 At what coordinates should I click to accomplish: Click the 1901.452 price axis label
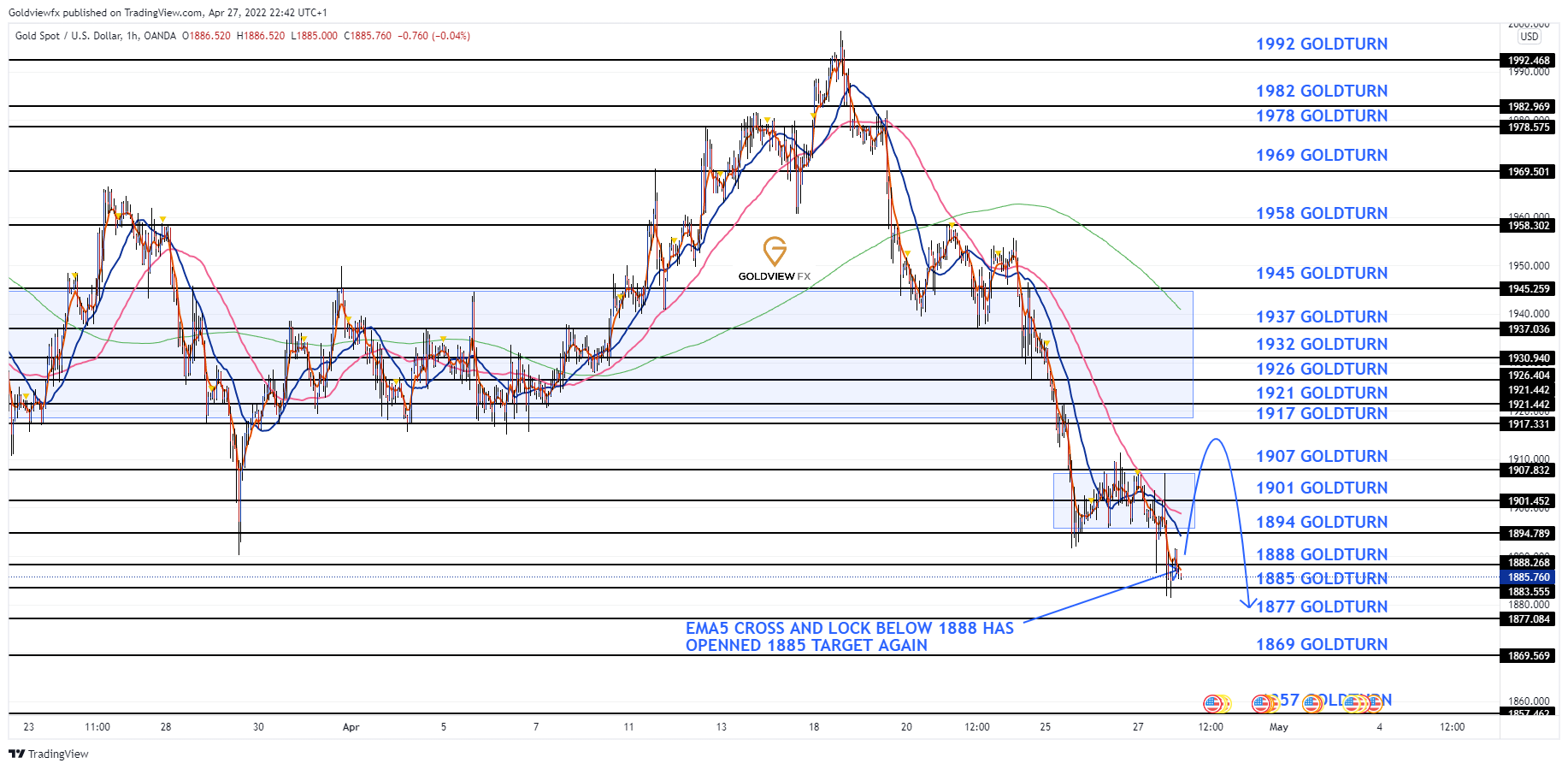coord(1529,500)
